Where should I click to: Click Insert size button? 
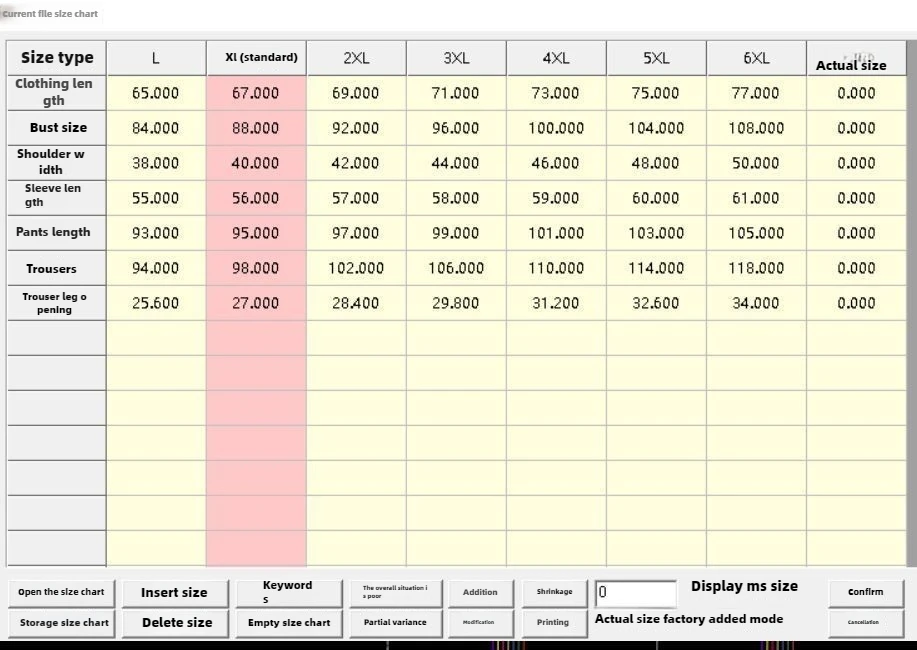click(174, 592)
